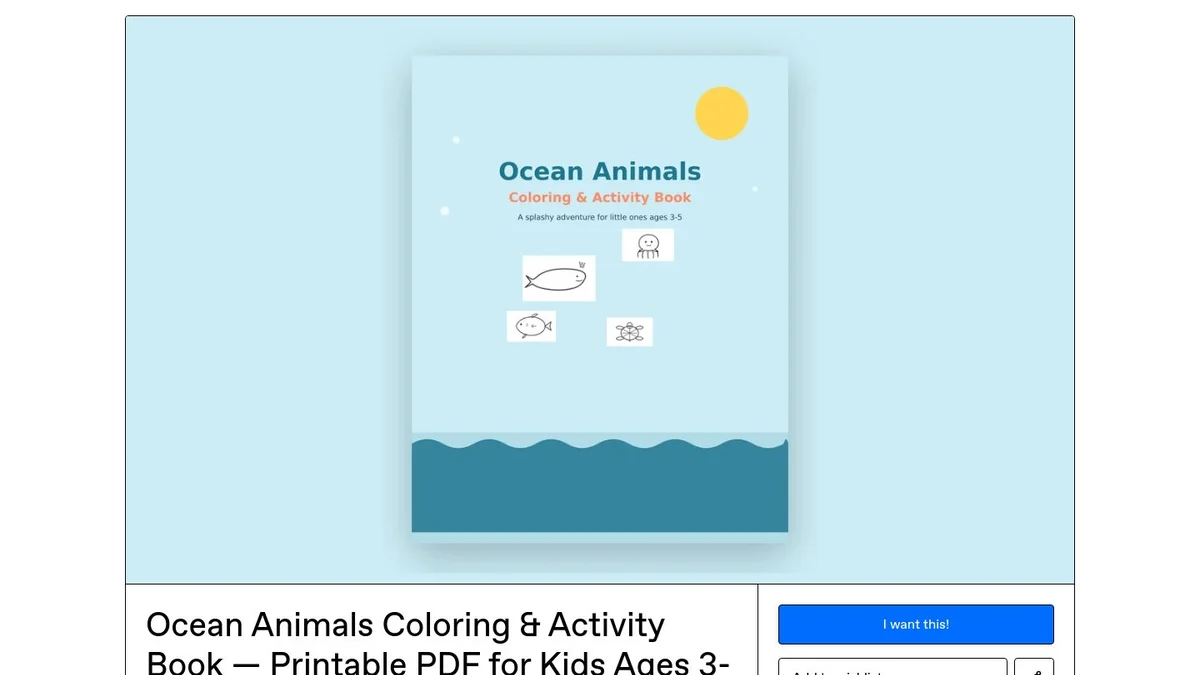Click the light blue banner left of the book cover
The height and width of the screenshot is (675, 1200).
click(268, 300)
